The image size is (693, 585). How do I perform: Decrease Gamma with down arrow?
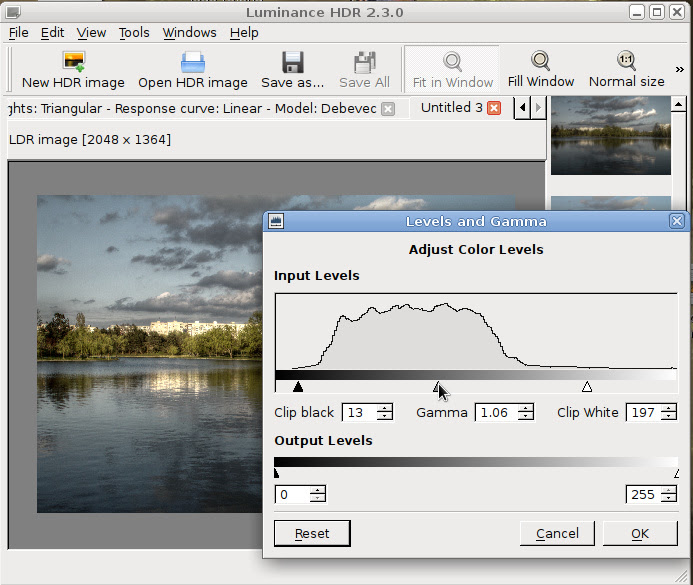525,417
